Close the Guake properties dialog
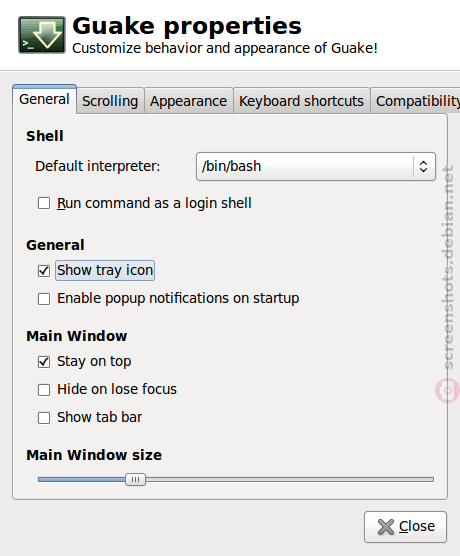The width and height of the screenshot is (460, 556). (405, 527)
